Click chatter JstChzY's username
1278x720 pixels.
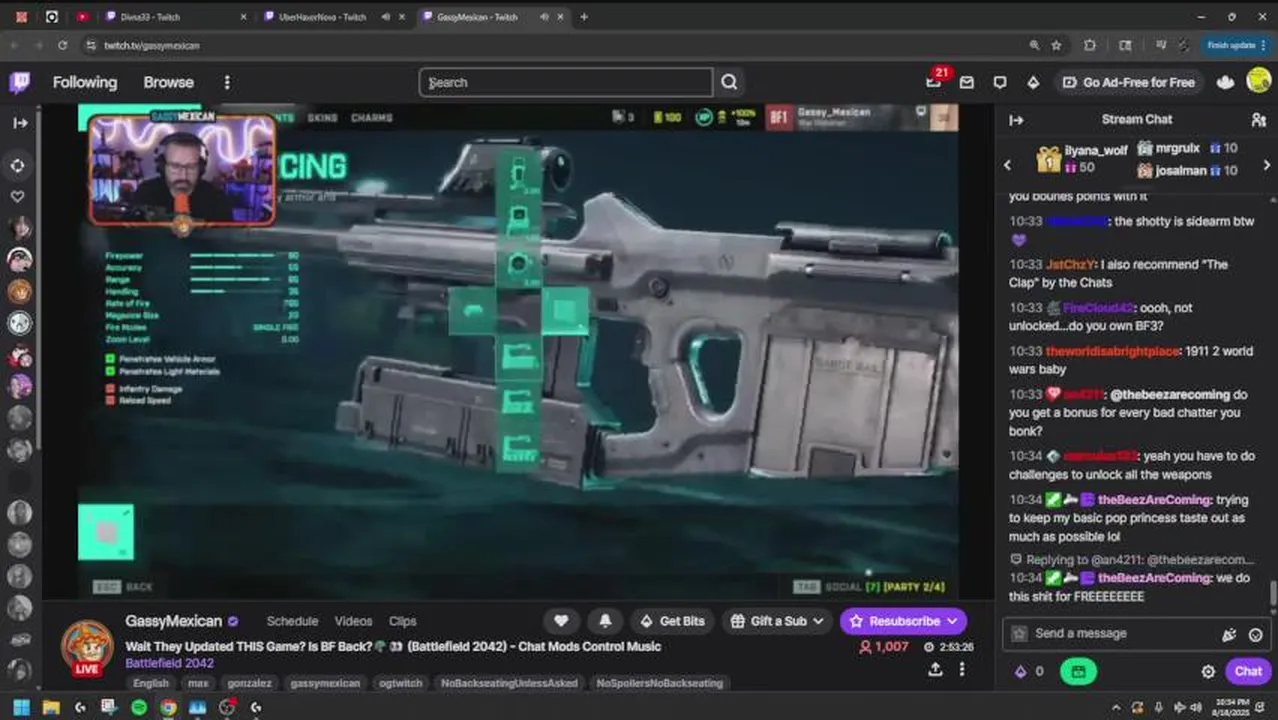click(x=1071, y=265)
